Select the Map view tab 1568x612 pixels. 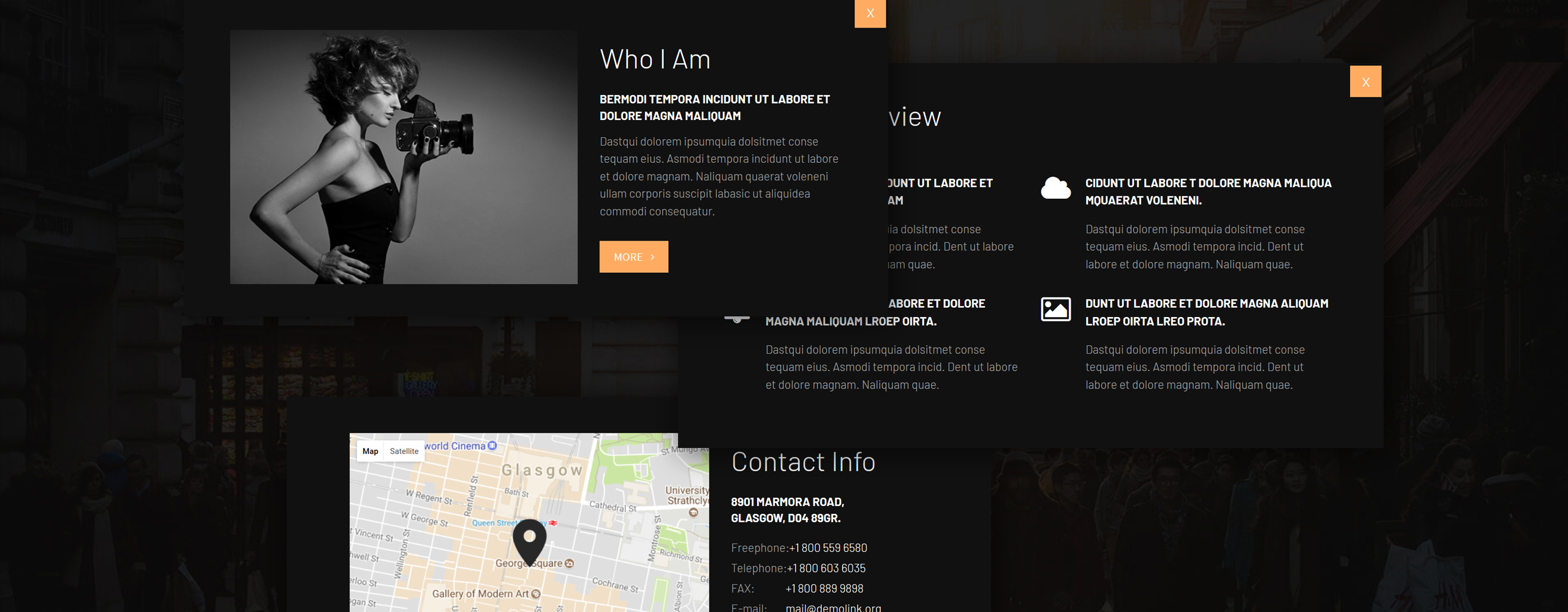click(x=371, y=451)
